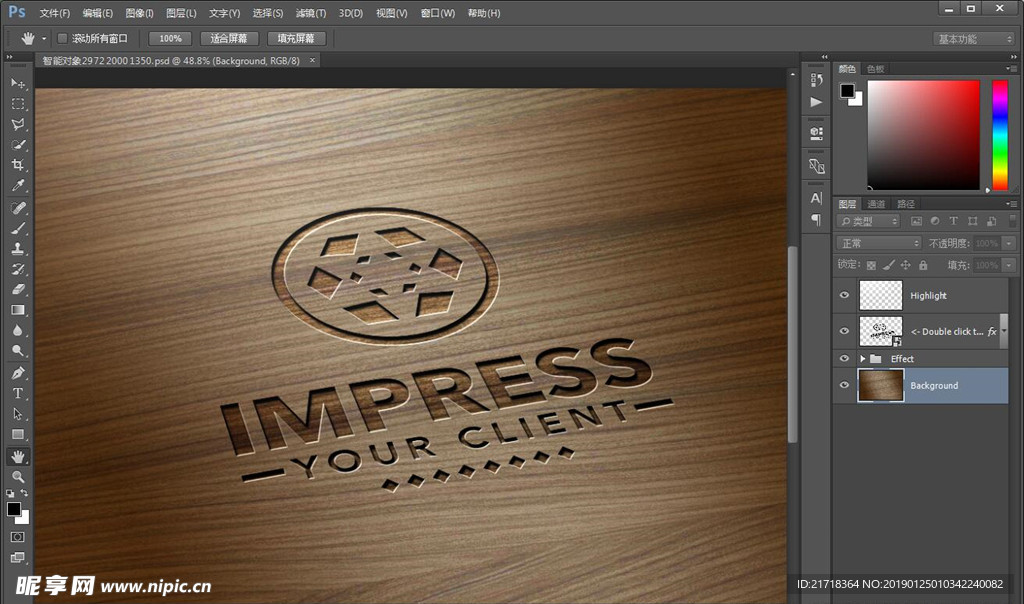Hide the Double click smart object layer
Image resolution: width=1024 pixels, height=604 pixels.
click(844, 331)
